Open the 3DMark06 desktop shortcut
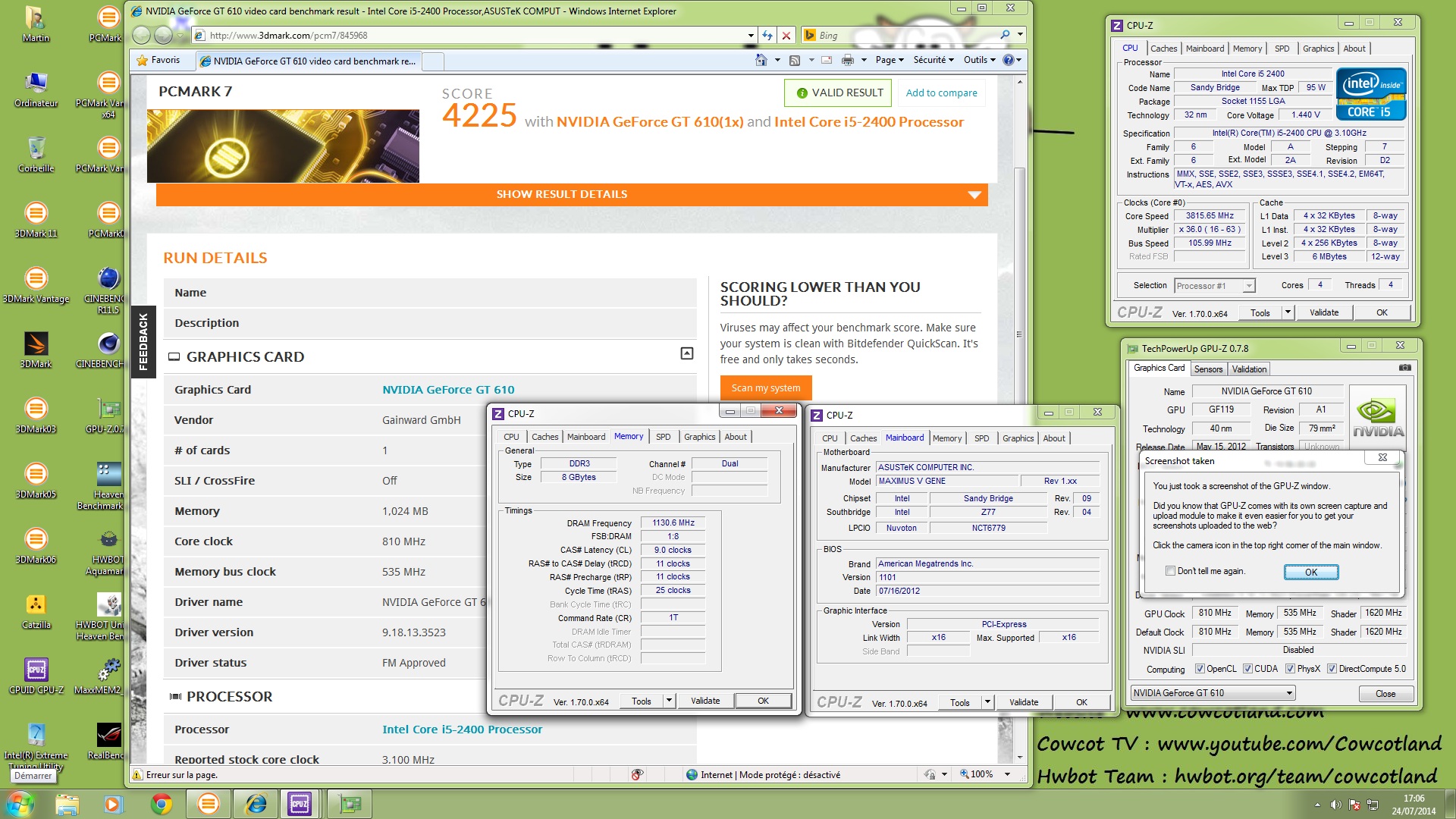 (36, 545)
